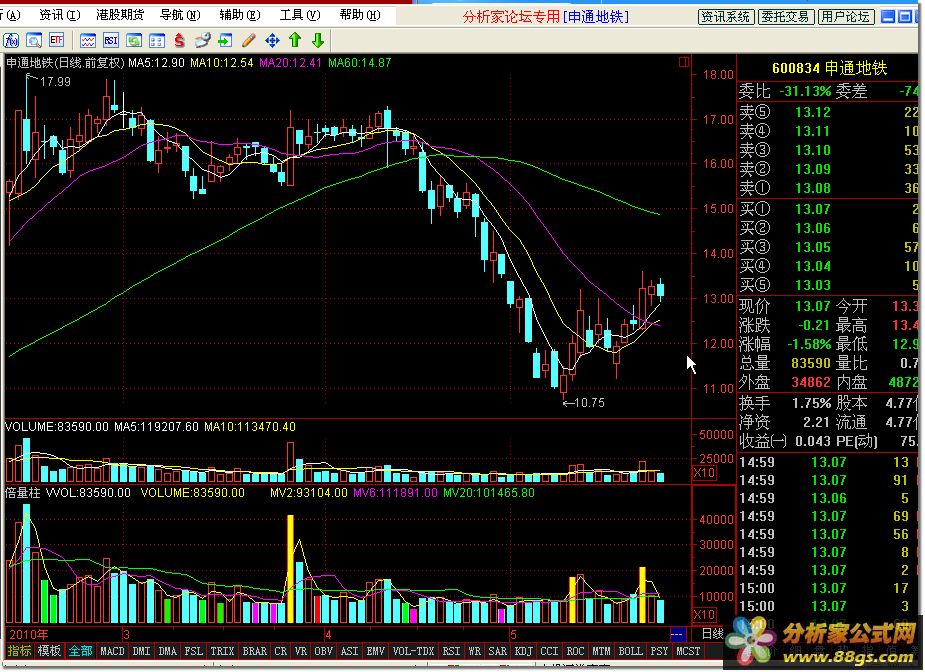Click the 委托交易 button
This screenshot has width=925, height=672.
coord(786,17)
